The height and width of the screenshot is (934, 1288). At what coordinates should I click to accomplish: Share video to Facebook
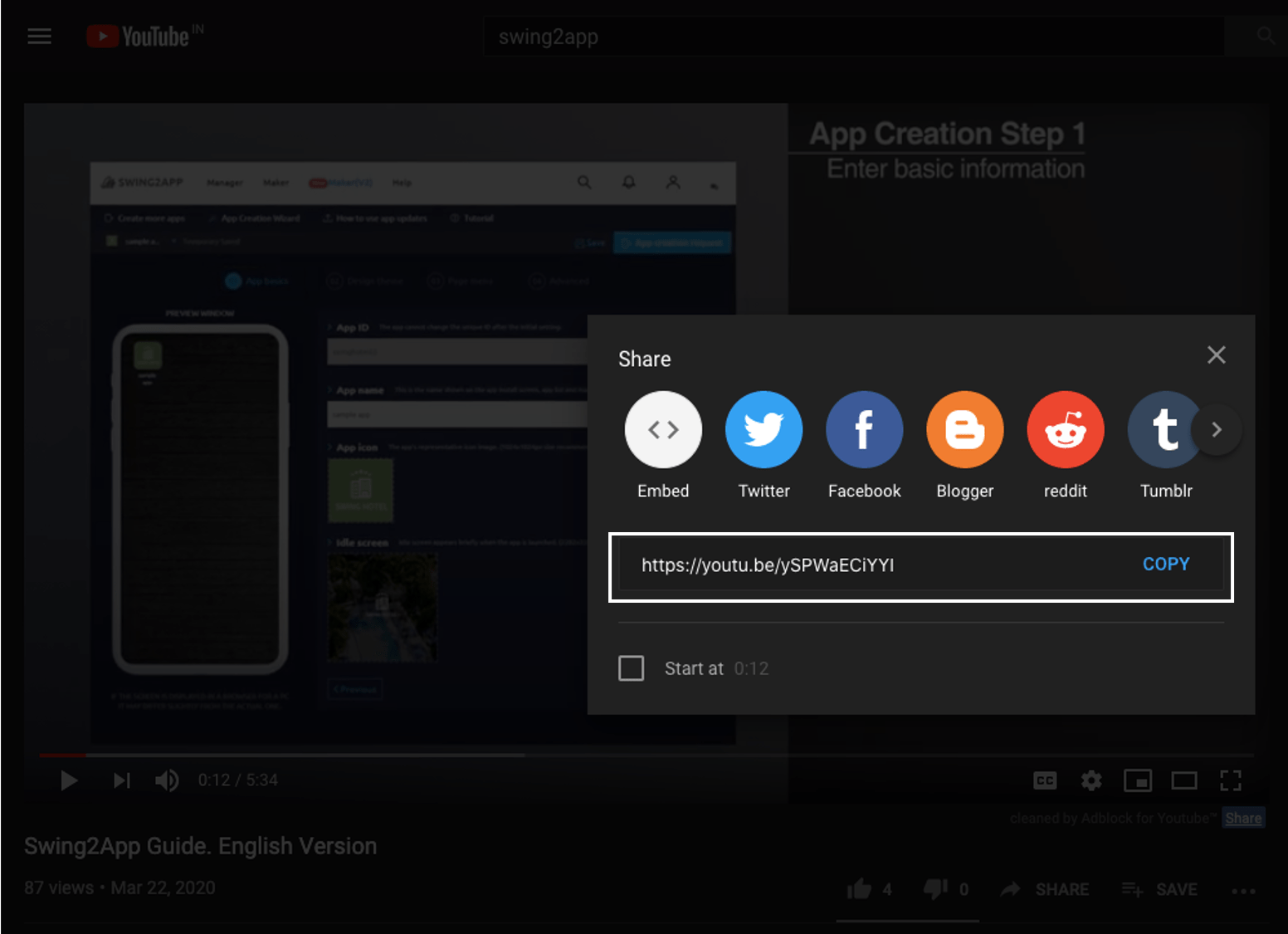click(x=864, y=430)
